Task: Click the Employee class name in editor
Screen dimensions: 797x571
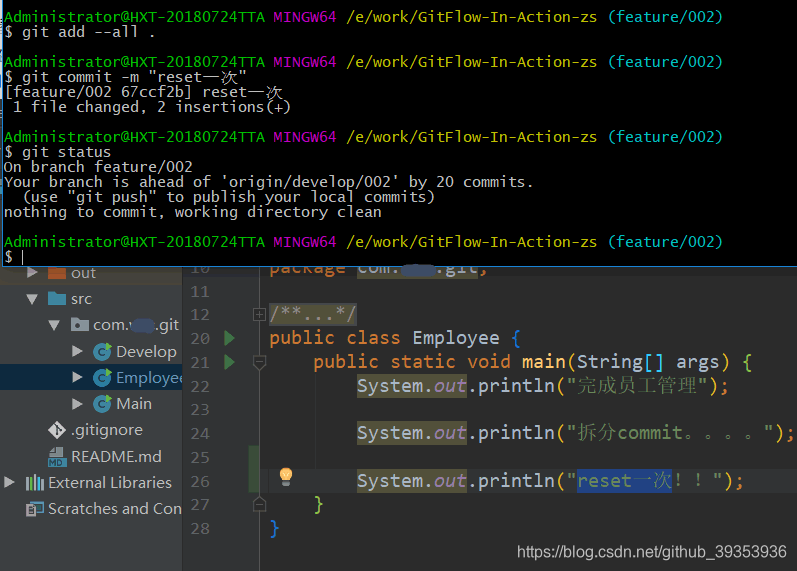Action: pyautogui.click(x=456, y=338)
